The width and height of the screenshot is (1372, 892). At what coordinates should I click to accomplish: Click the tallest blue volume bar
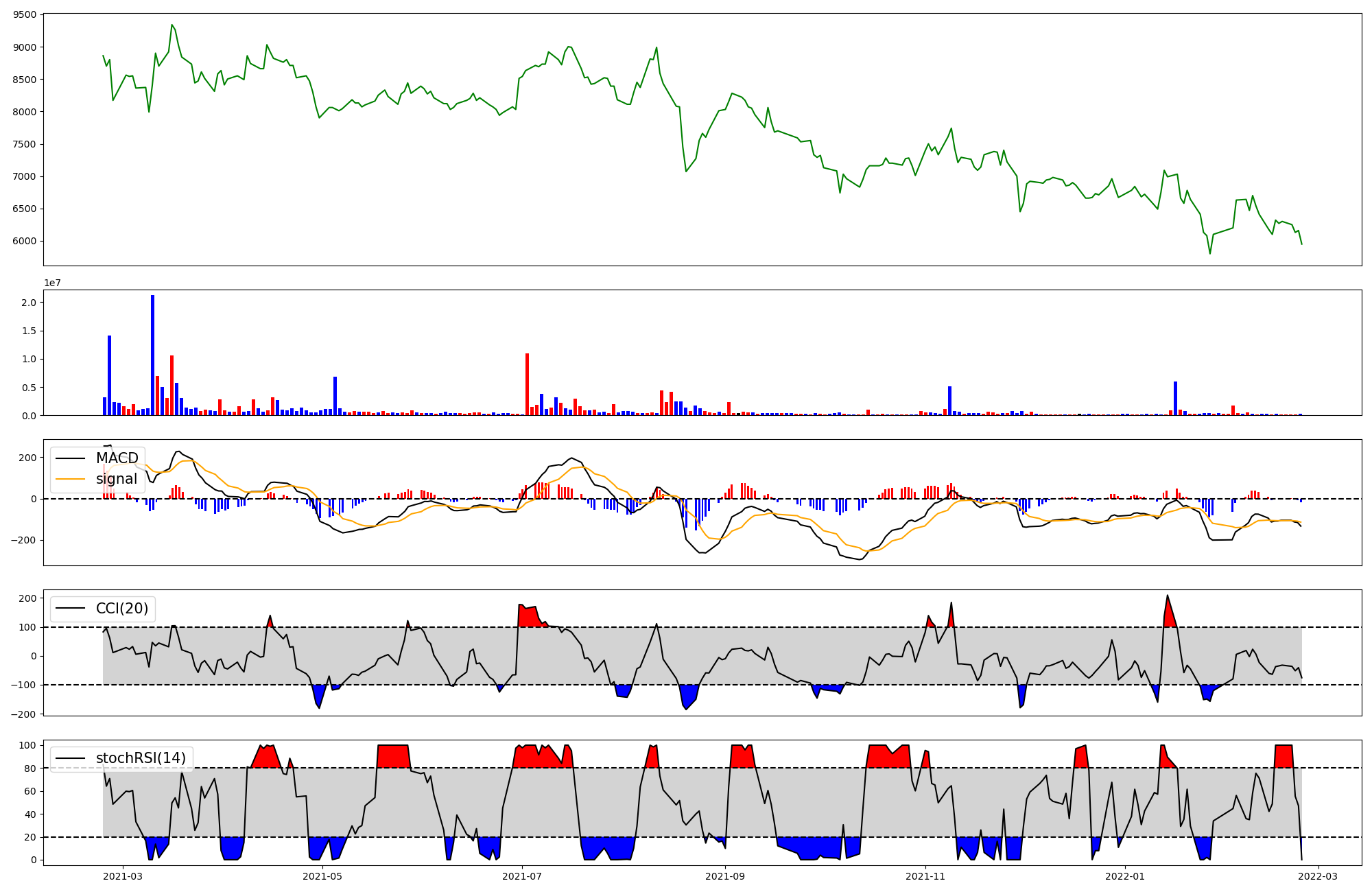click(152, 355)
